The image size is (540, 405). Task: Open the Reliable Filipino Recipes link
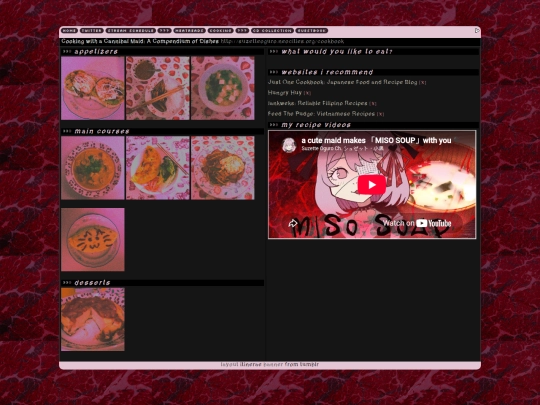point(318,103)
